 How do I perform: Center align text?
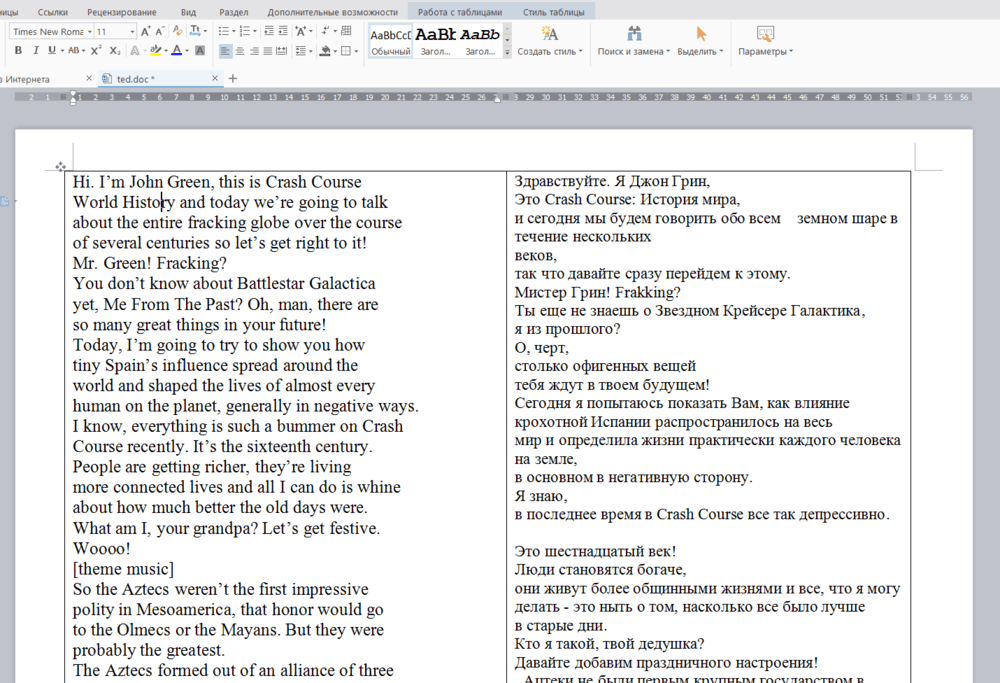coord(240,51)
